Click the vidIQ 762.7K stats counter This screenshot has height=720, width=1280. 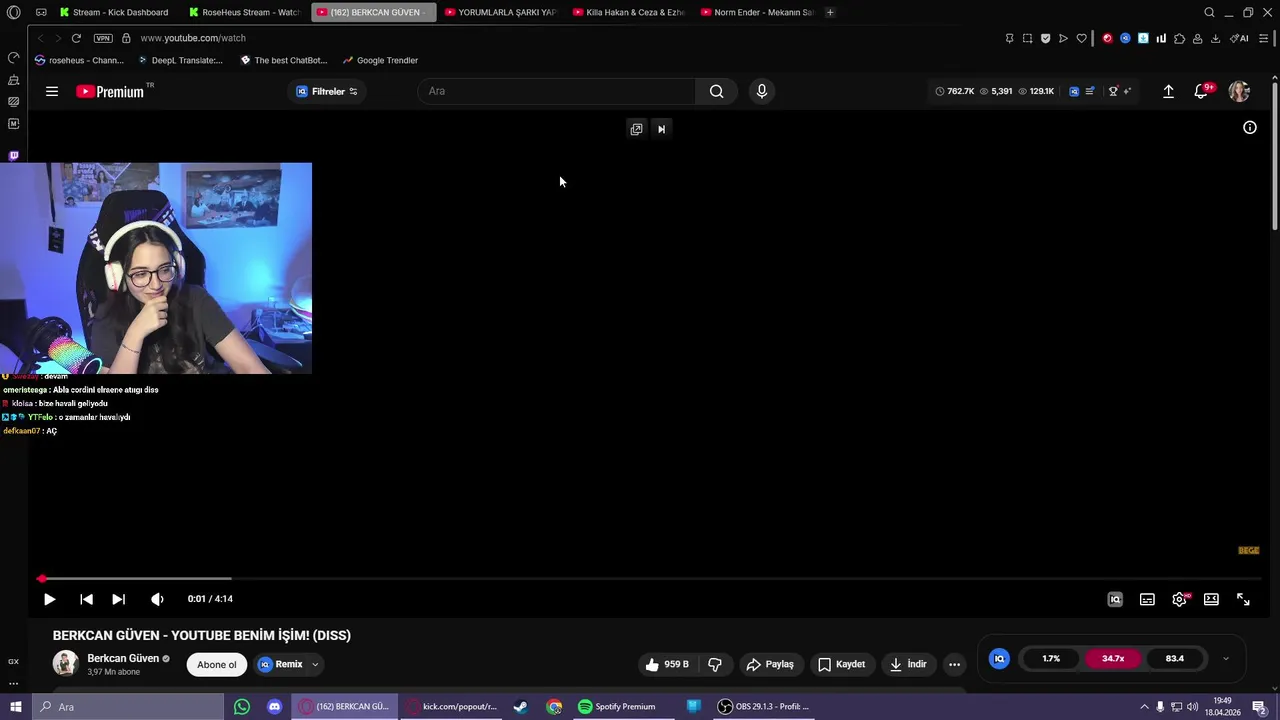(955, 91)
